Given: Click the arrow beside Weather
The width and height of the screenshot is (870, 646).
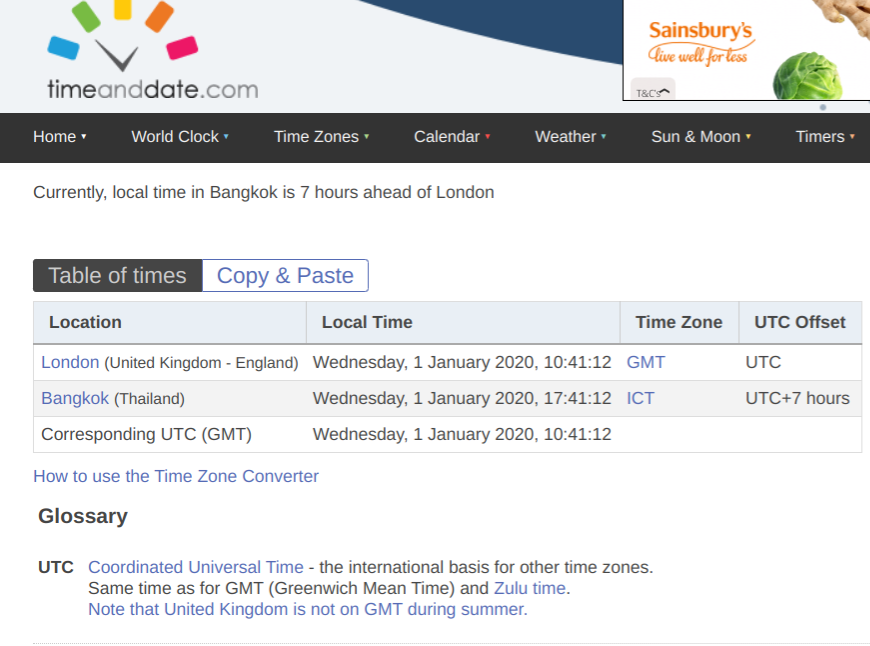Looking at the screenshot, I should tap(603, 136).
